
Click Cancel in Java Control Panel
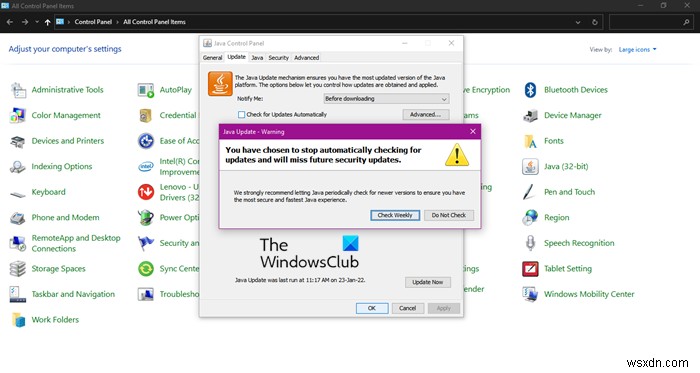(408, 308)
